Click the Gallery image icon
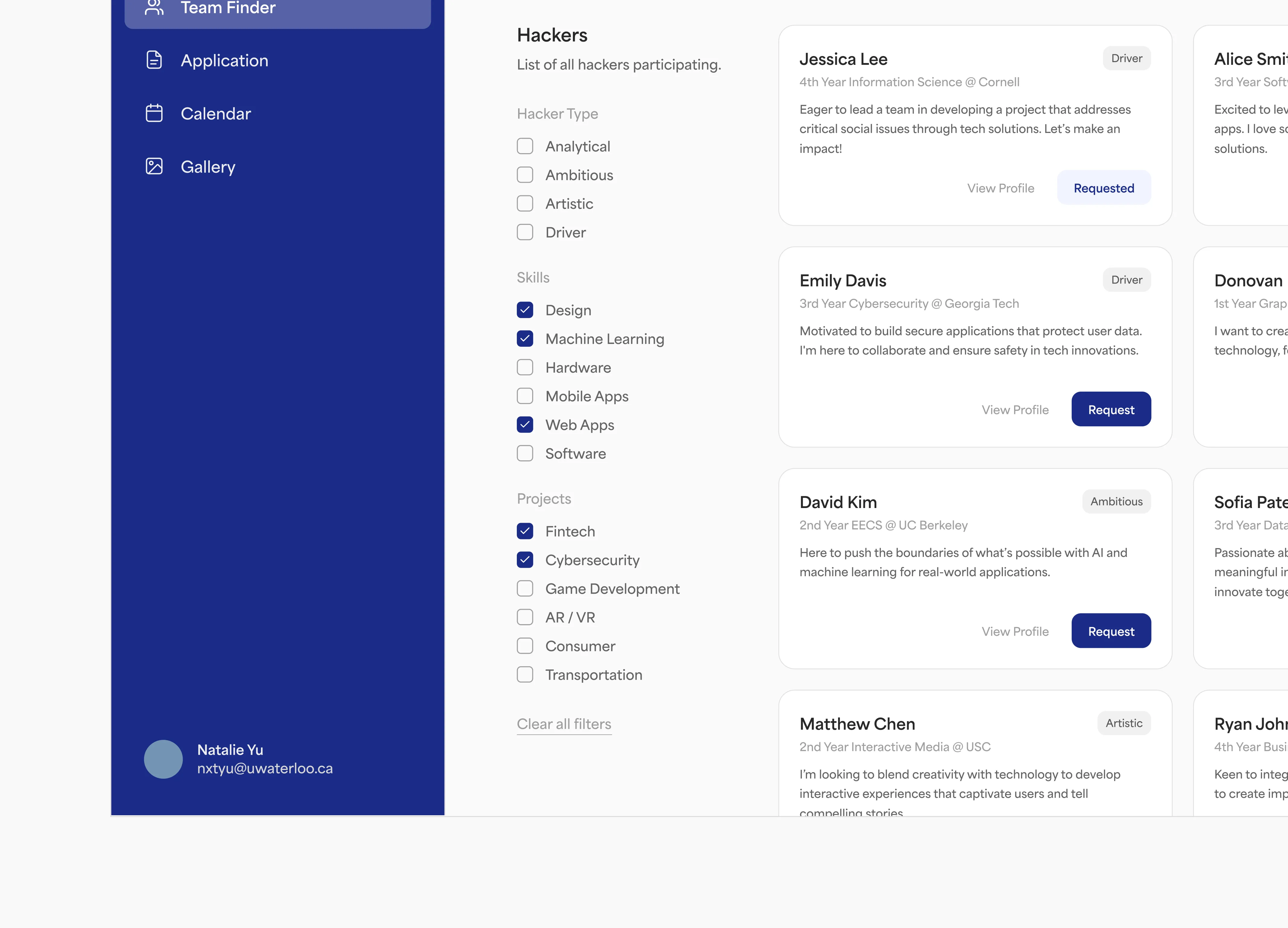 point(155,166)
